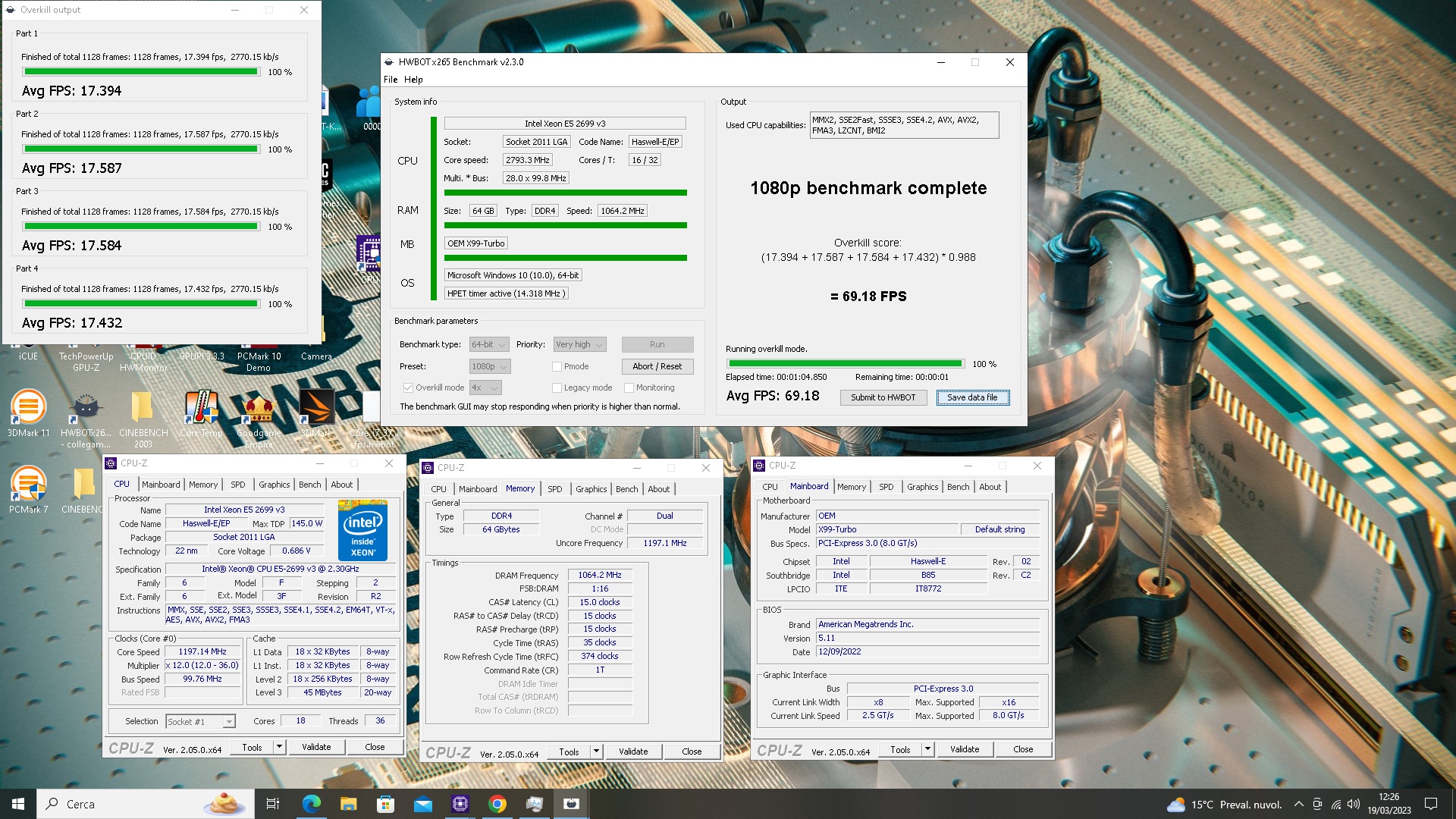Open the Overkill mode 4x dropdown
The image size is (1456, 819).
(x=485, y=388)
